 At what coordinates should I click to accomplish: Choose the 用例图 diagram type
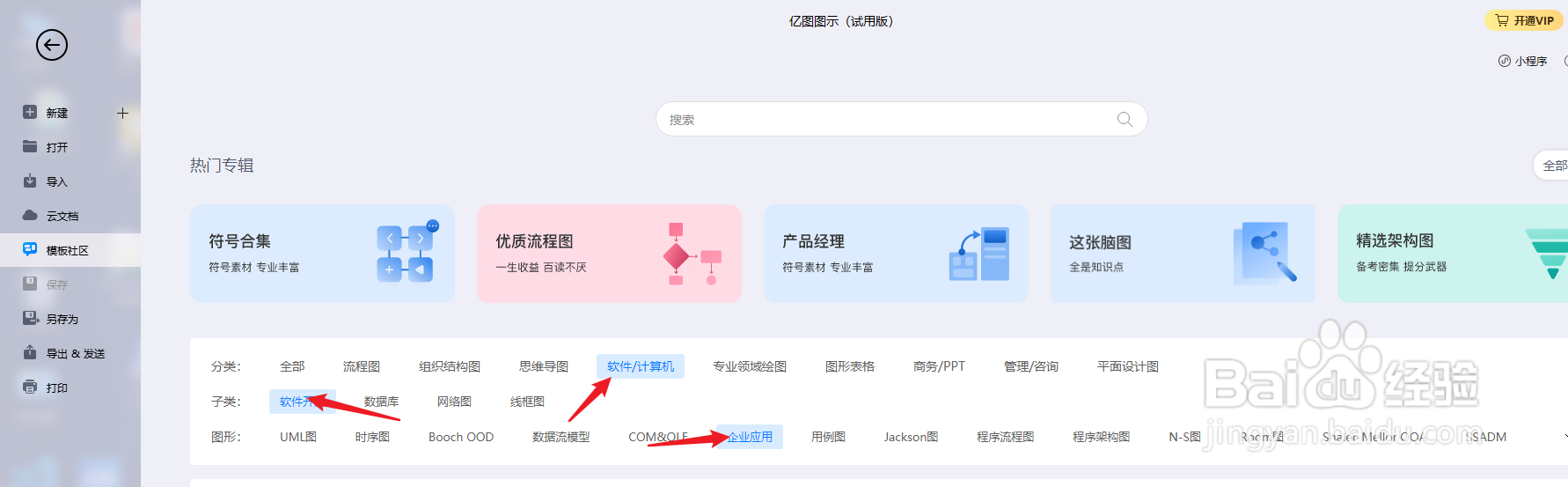click(x=828, y=437)
